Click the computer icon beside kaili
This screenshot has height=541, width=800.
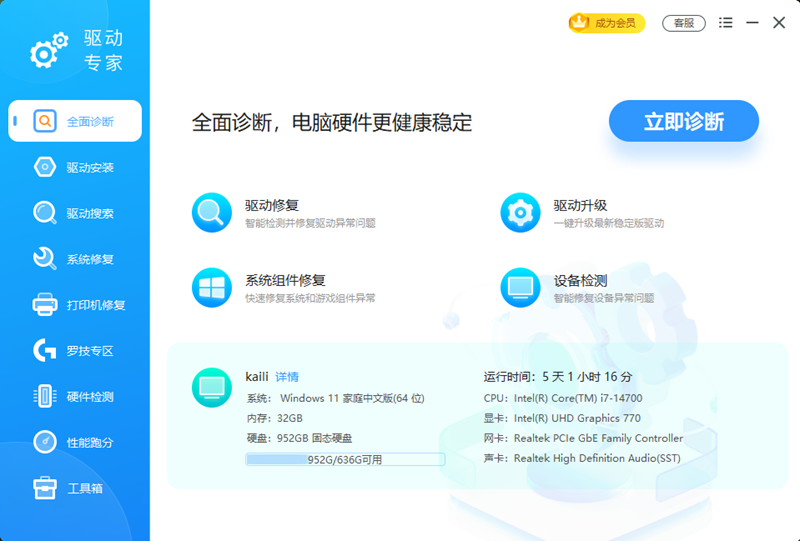click(211, 386)
